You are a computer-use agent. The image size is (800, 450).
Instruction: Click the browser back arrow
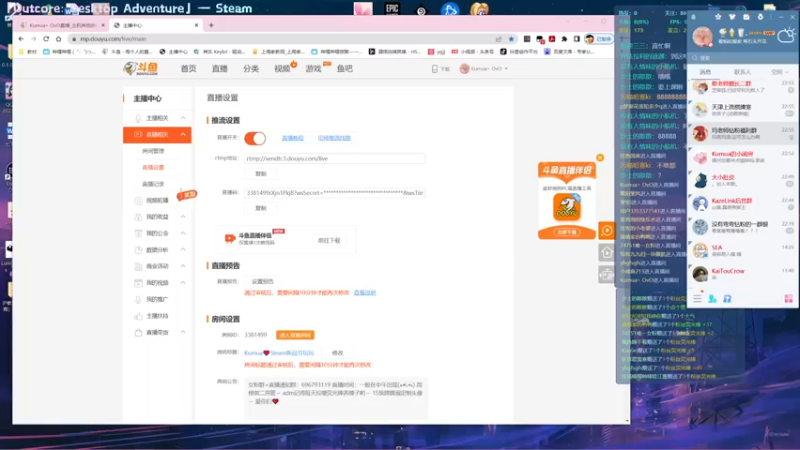coord(21,39)
